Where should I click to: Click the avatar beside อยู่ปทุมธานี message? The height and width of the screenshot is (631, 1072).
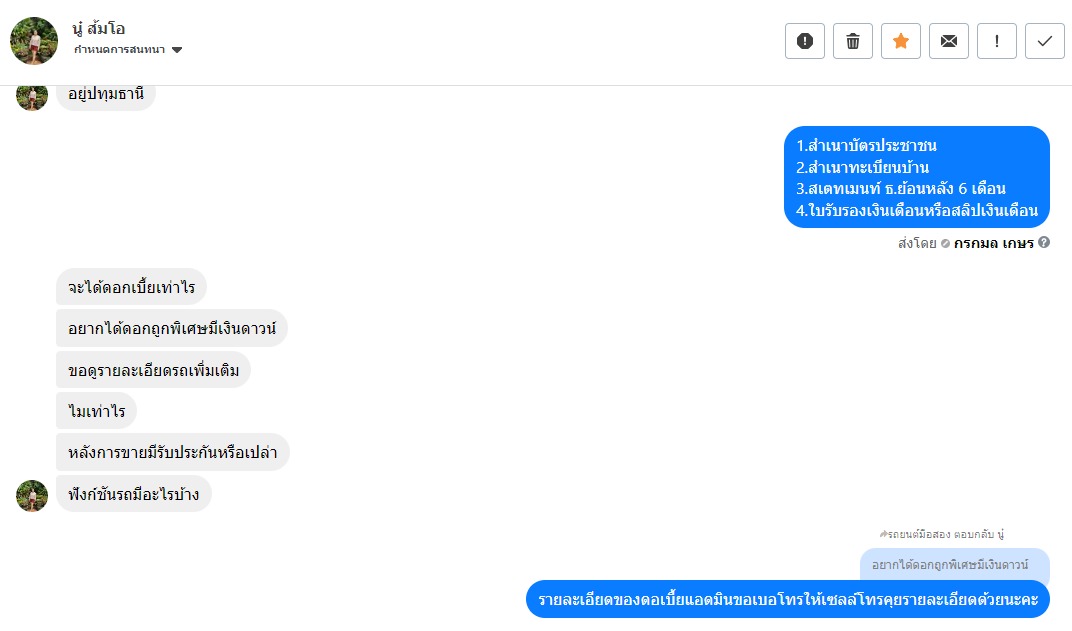click(32, 96)
